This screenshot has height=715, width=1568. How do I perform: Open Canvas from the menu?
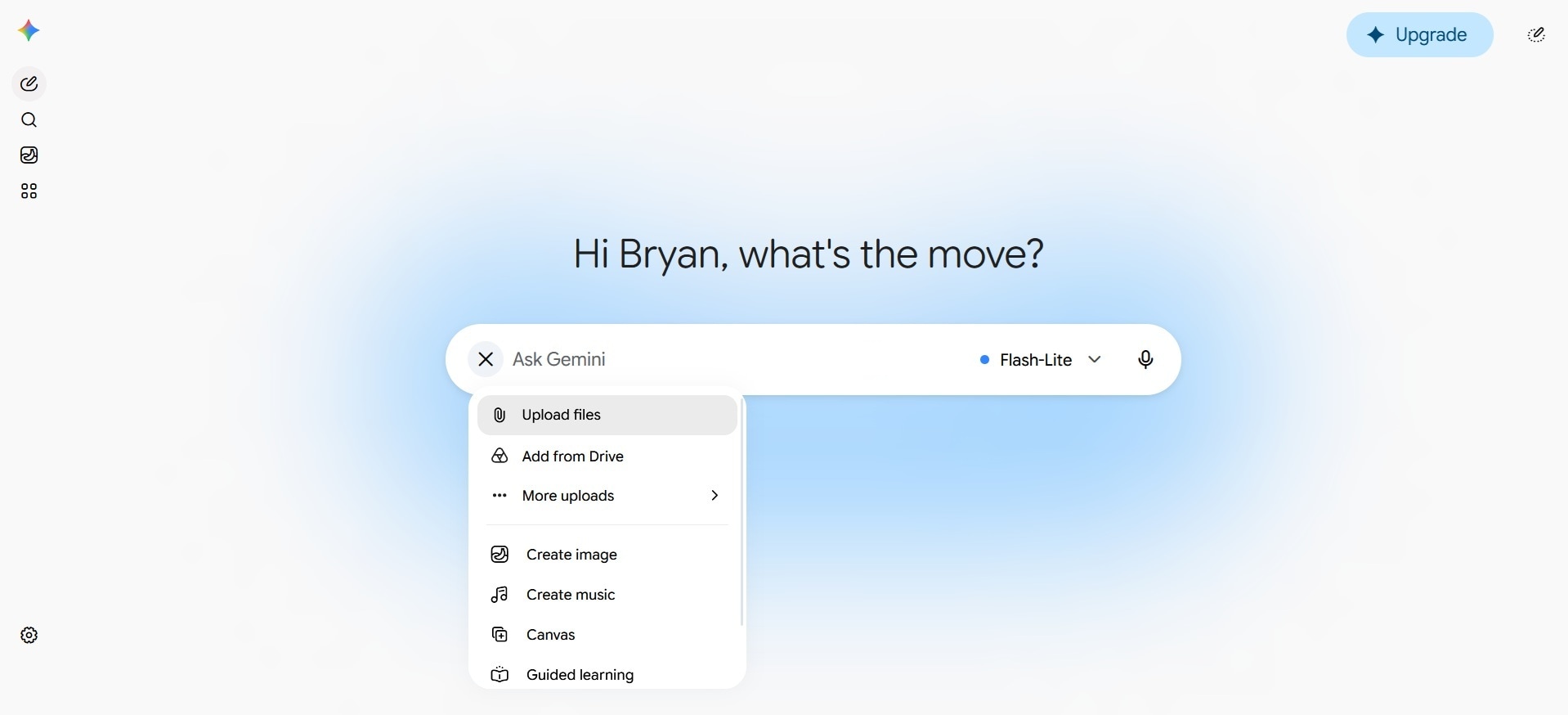click(607, 635)
